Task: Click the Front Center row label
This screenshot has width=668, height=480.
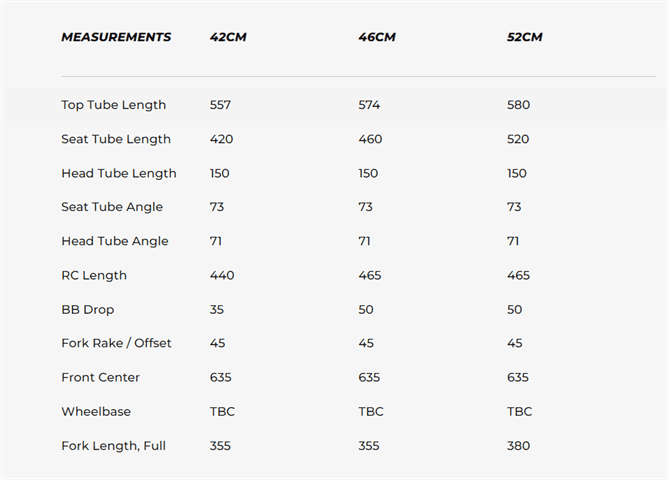Action: pyautogui.click(x=101, y=377)
